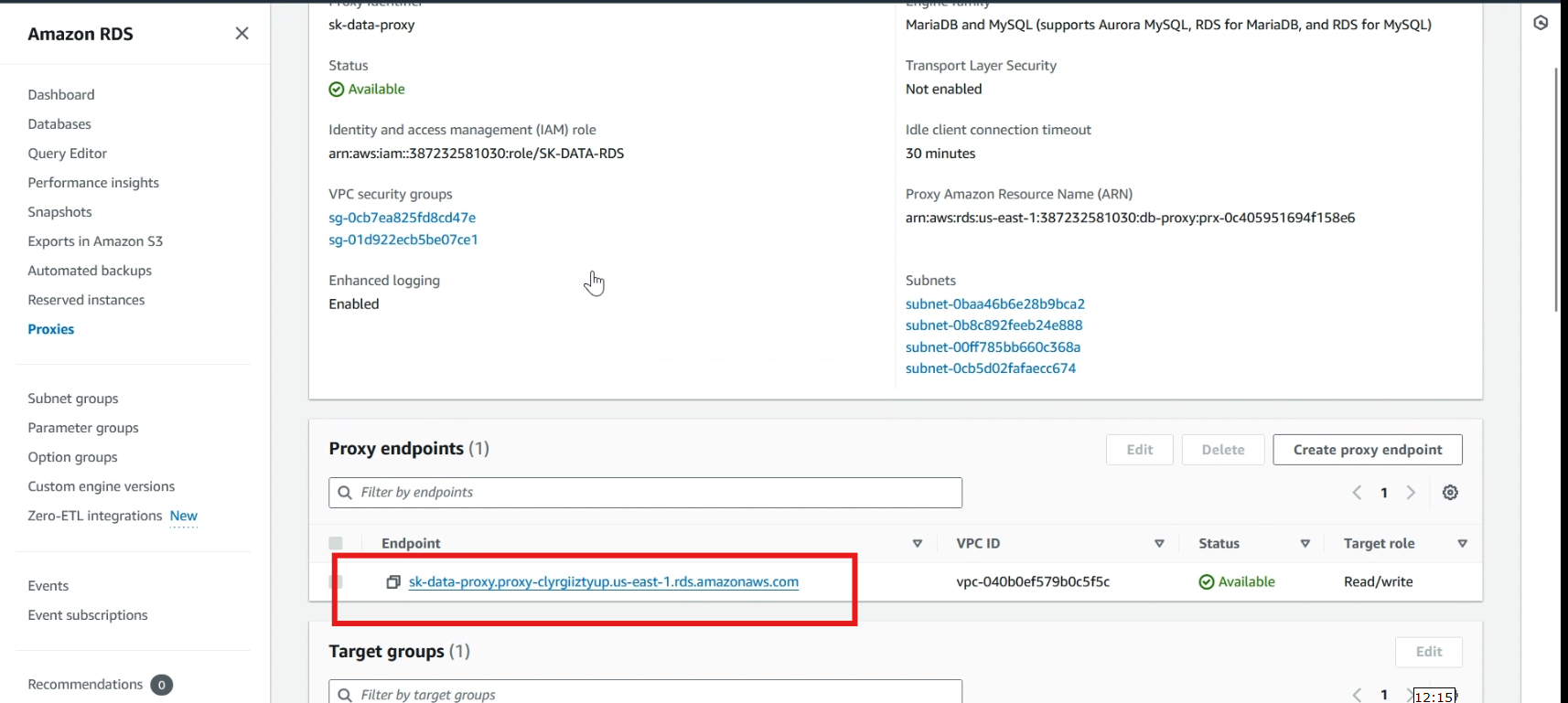The width and height of the screenshot is (1568, 703).
Task: Open Recommendations in sidebar
Action: pos(85,685)
